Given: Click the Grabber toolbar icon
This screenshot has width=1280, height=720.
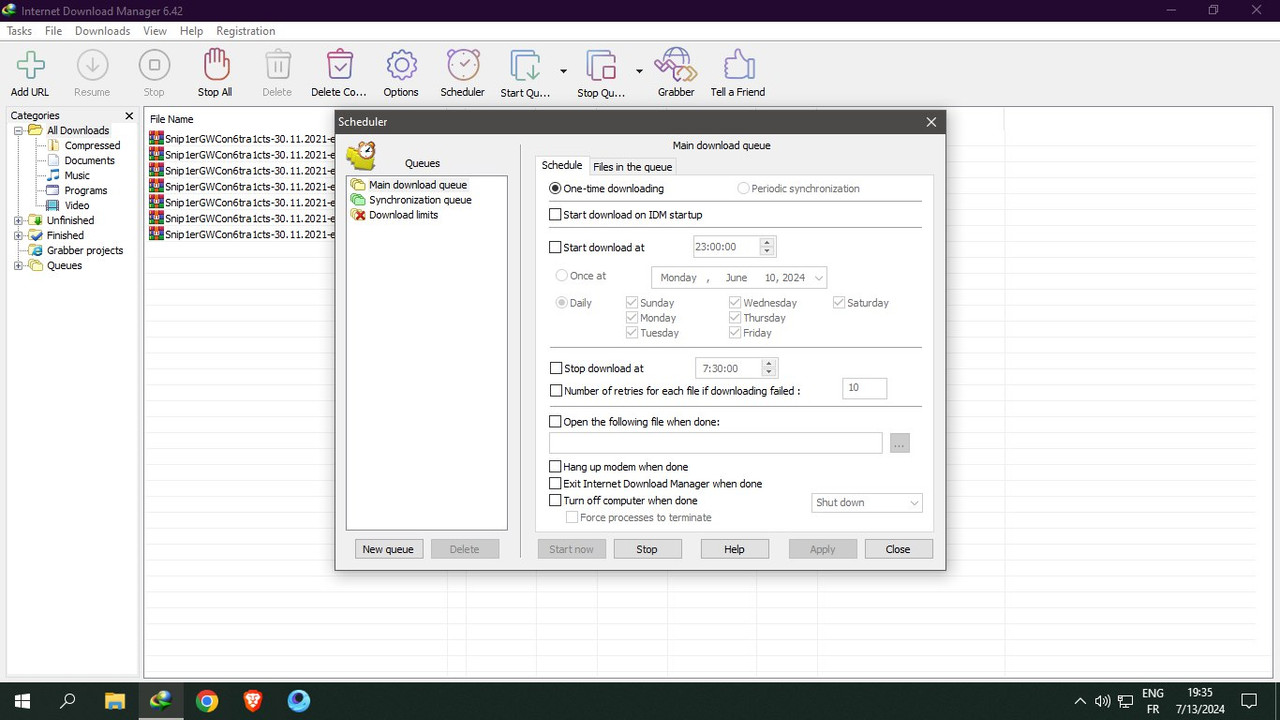Looking at the screenshot, I should click(675, 66).
